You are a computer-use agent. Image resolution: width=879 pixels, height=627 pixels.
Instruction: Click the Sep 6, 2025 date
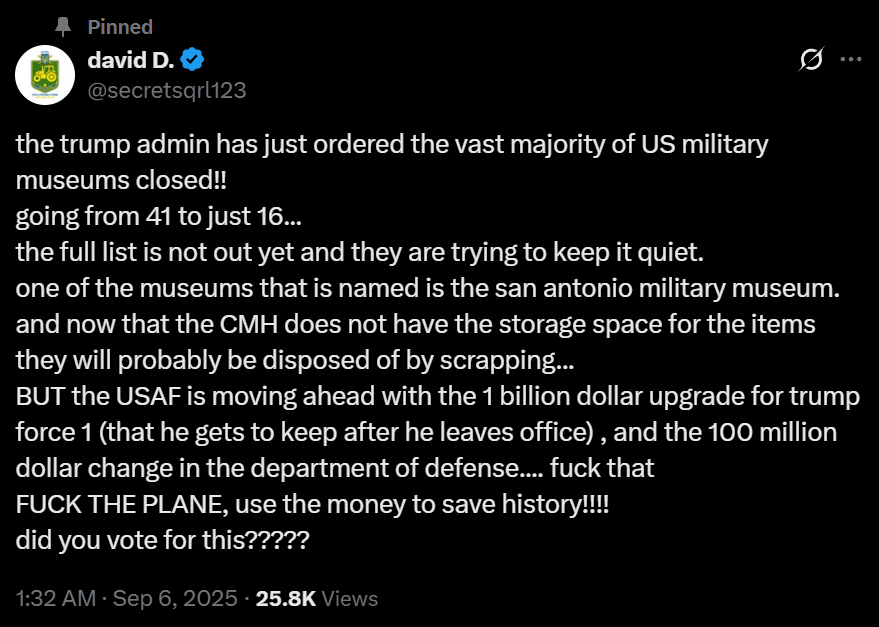175,599
